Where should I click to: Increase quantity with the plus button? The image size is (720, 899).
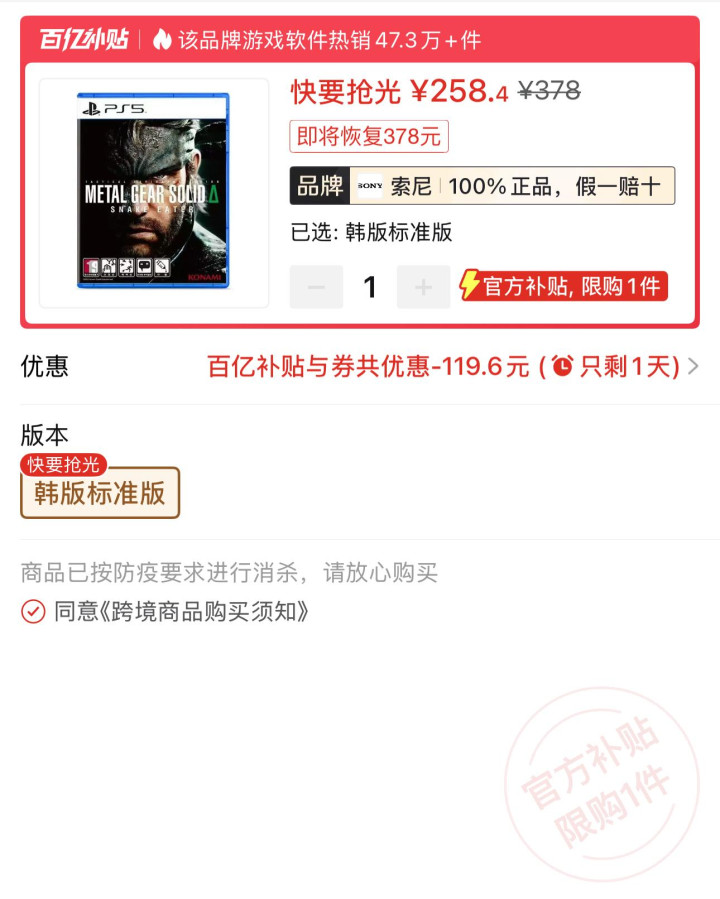[423, 287]
